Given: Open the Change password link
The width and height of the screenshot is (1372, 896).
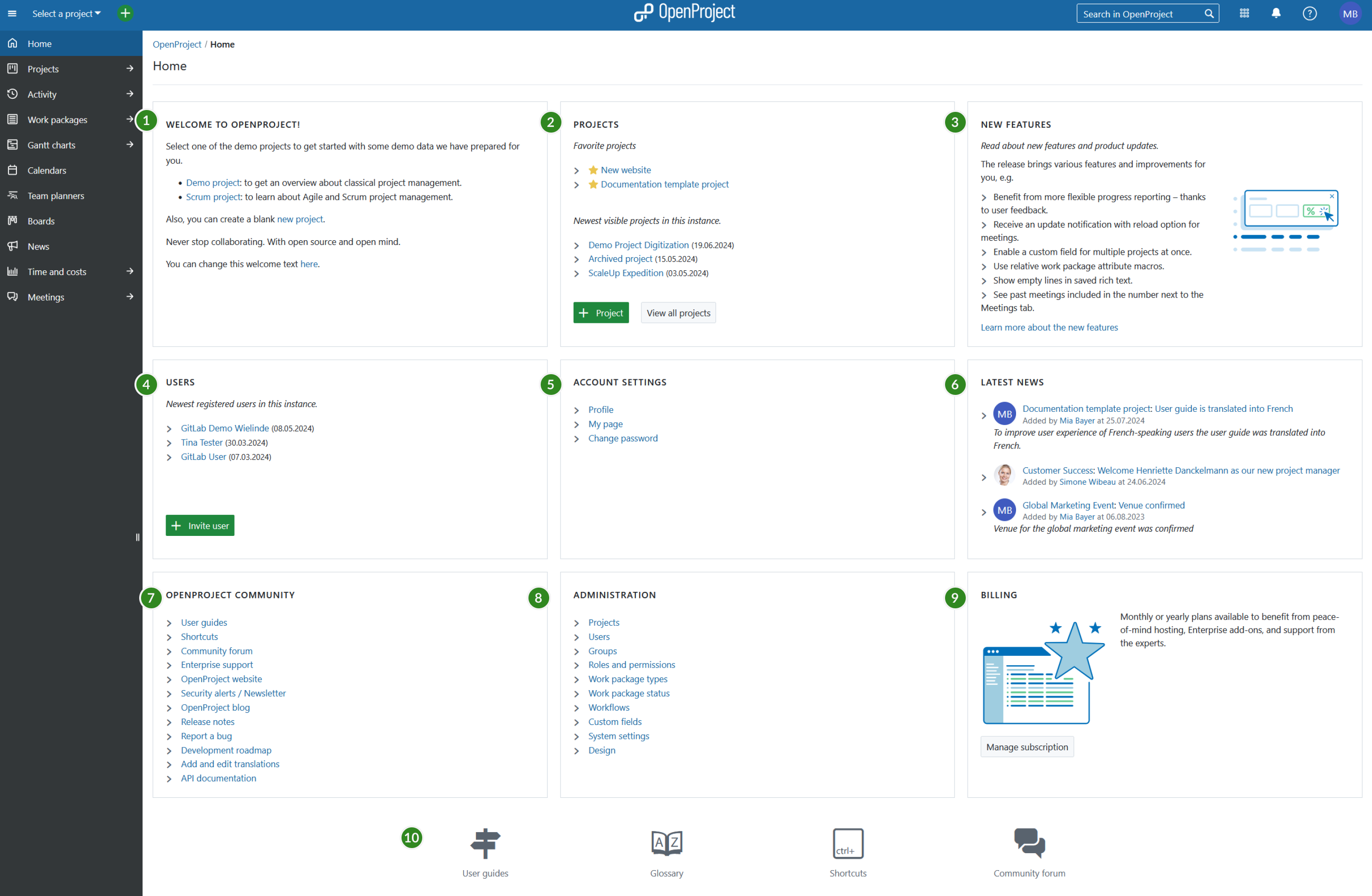Looking at the screenshot, I should [623, 439].
